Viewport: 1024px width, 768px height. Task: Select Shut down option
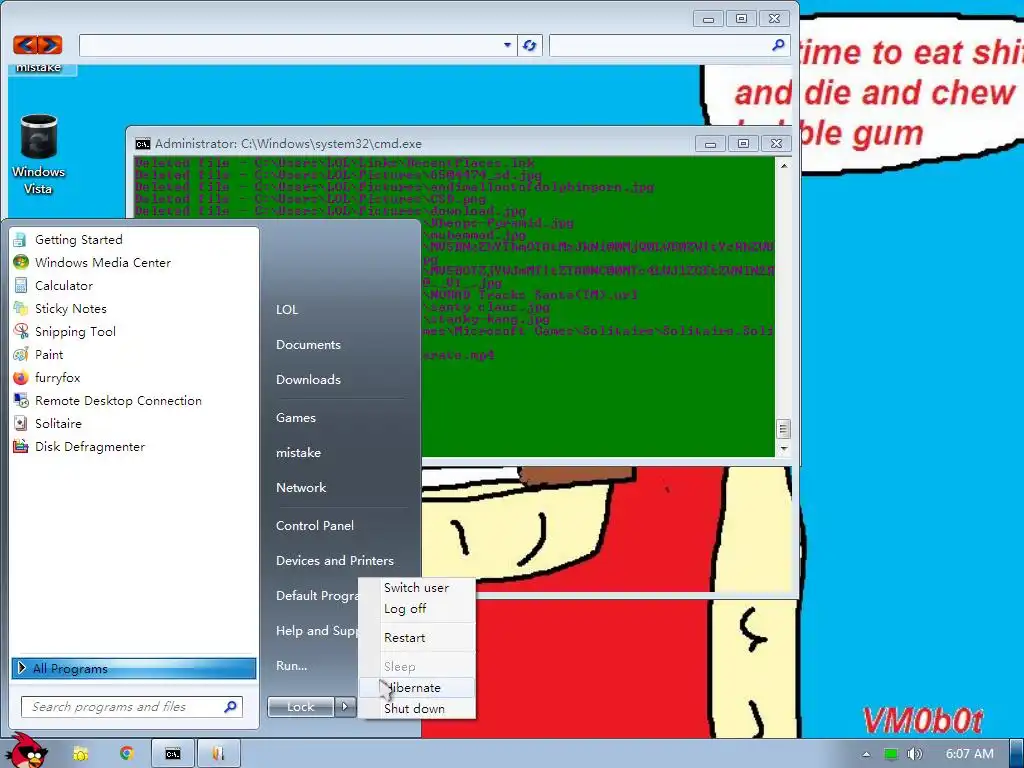tap(417, 709)
